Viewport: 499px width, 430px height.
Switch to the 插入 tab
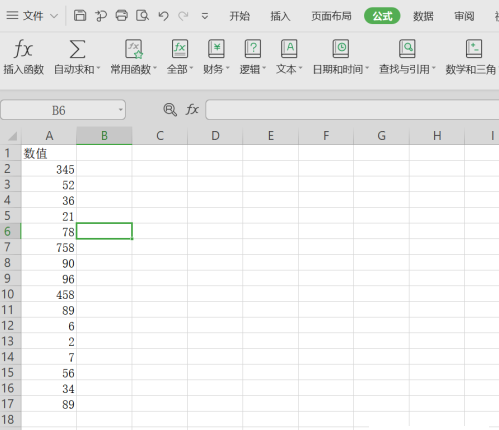280,16
